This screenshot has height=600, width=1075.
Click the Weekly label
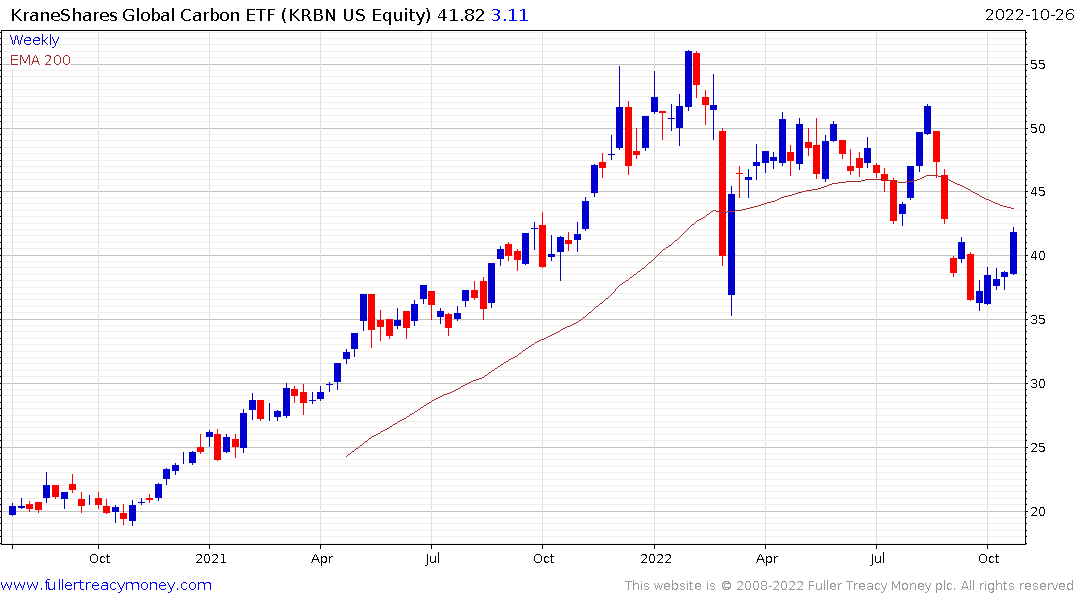click(34, 40)
